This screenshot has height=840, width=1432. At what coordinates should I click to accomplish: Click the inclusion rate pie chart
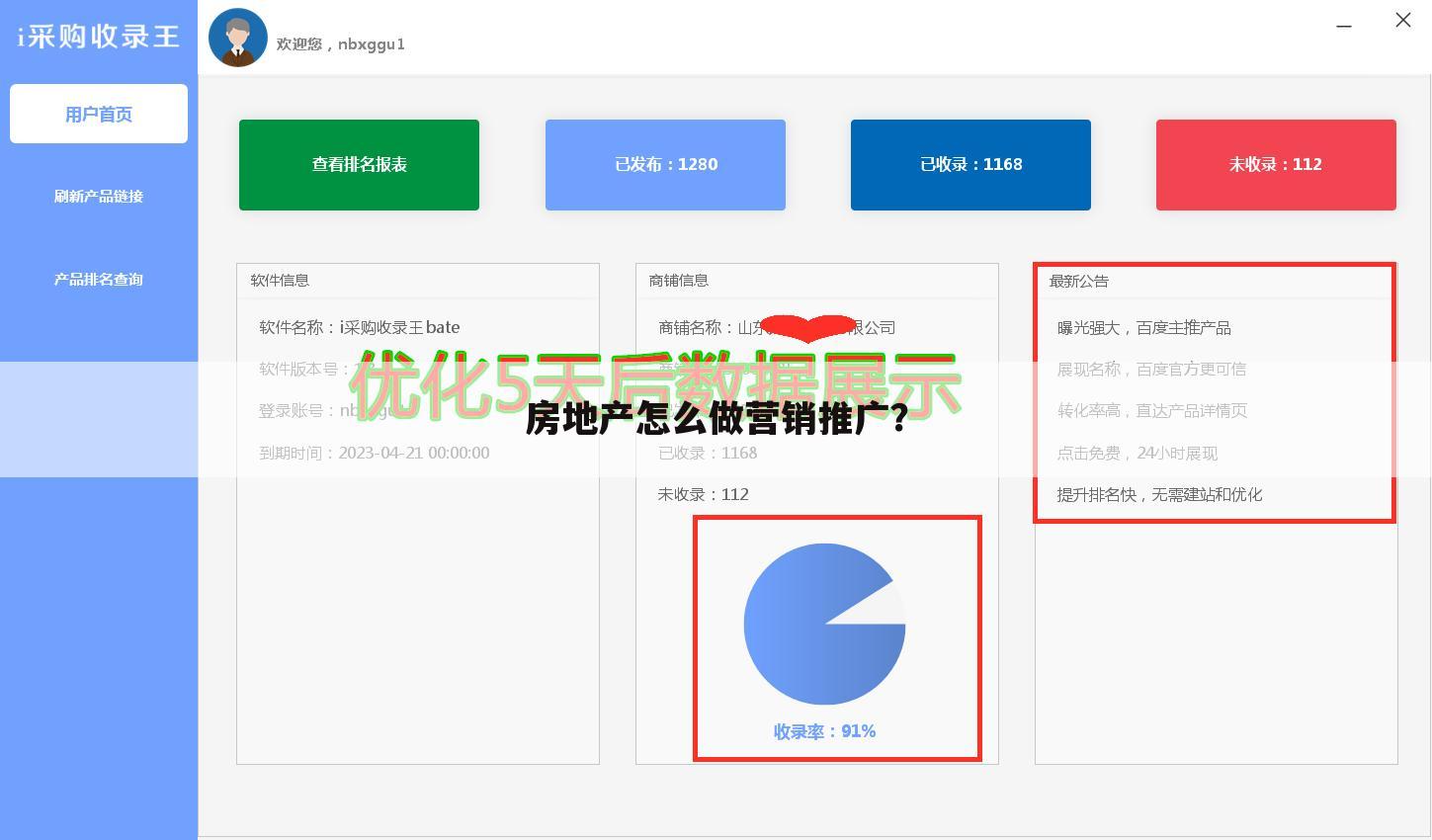(x=824, y=624)
